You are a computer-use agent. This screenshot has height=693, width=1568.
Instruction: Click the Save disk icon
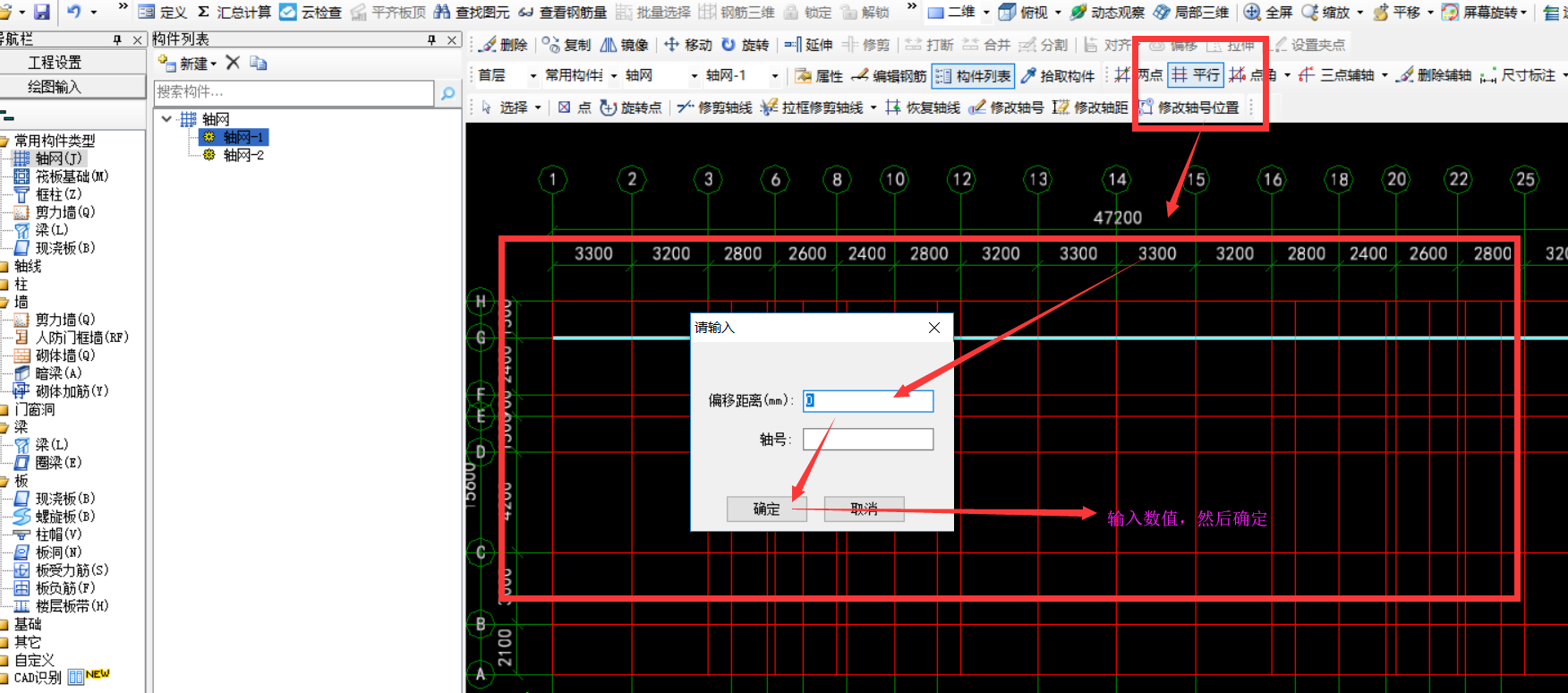[42, 12]
